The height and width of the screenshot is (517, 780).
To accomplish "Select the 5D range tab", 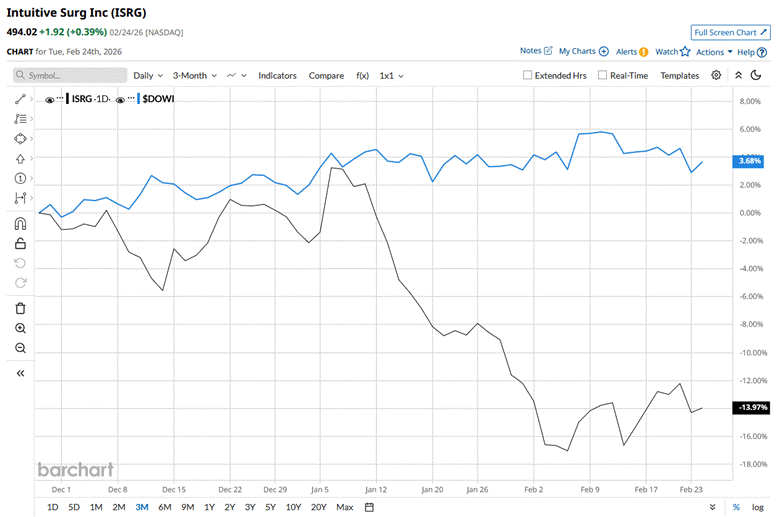I will pos(74,507).
